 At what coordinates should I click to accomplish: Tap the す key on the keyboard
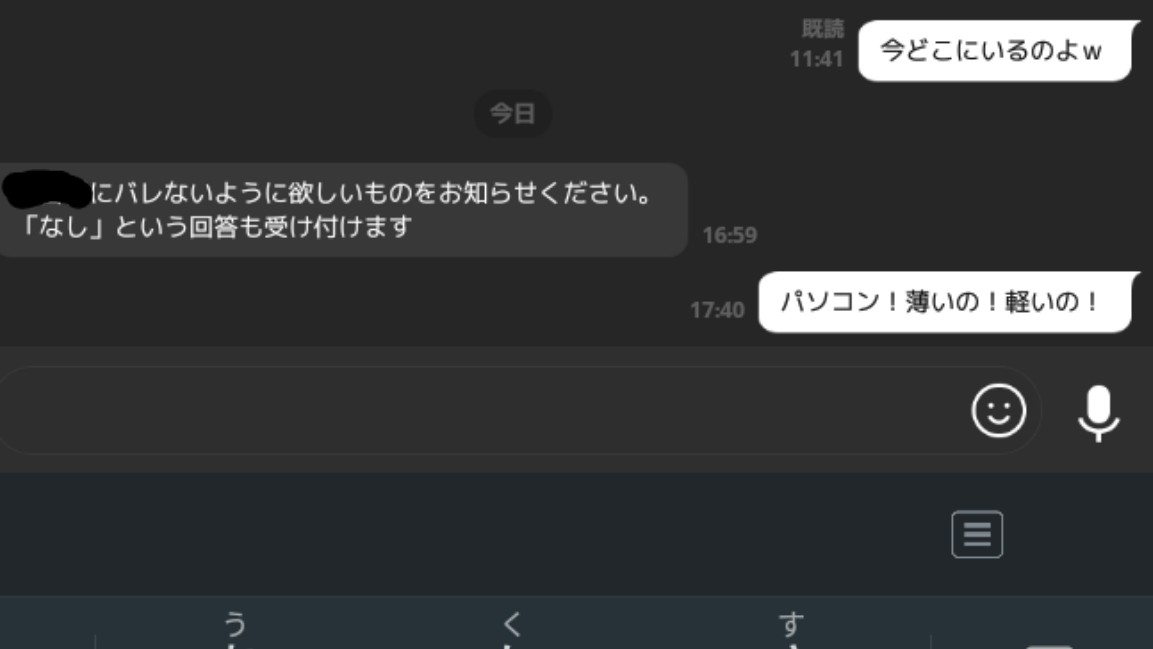(x=791, y=627)
